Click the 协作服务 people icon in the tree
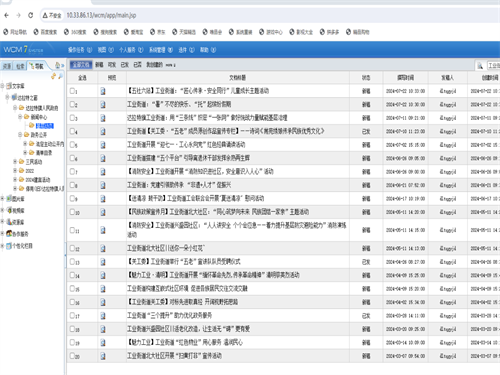The width and height of the screenshot is (500, 375). tap(9, 234)
